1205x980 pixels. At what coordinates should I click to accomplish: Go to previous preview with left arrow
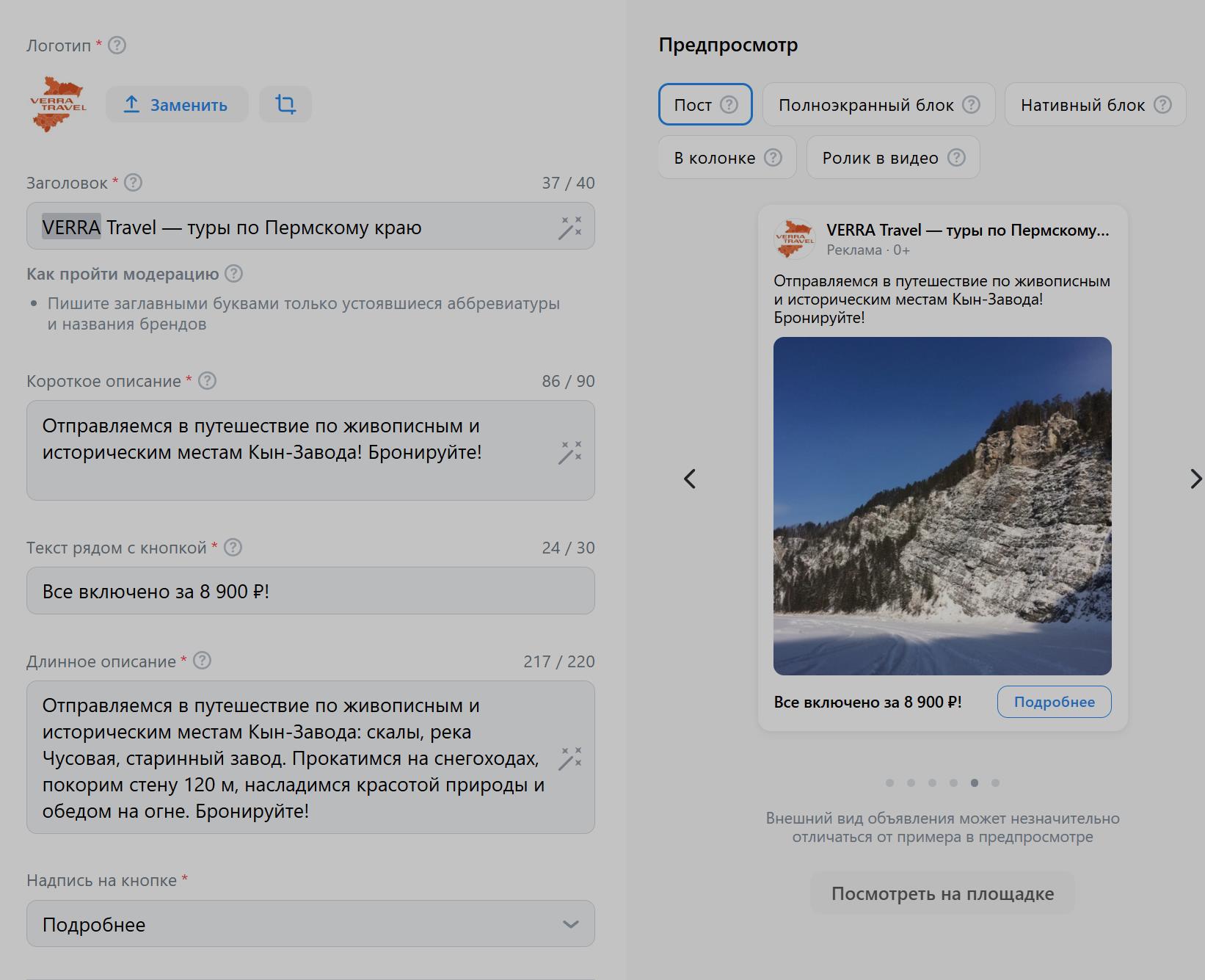(690, 479)
